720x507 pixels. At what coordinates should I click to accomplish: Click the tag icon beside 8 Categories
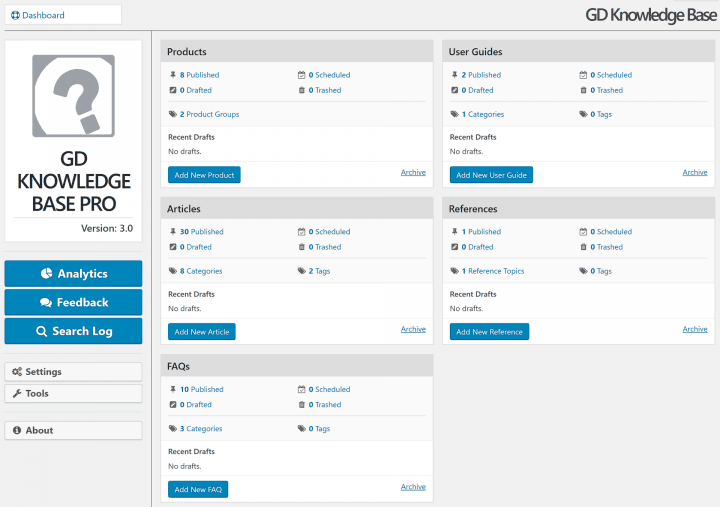(173, 271)
